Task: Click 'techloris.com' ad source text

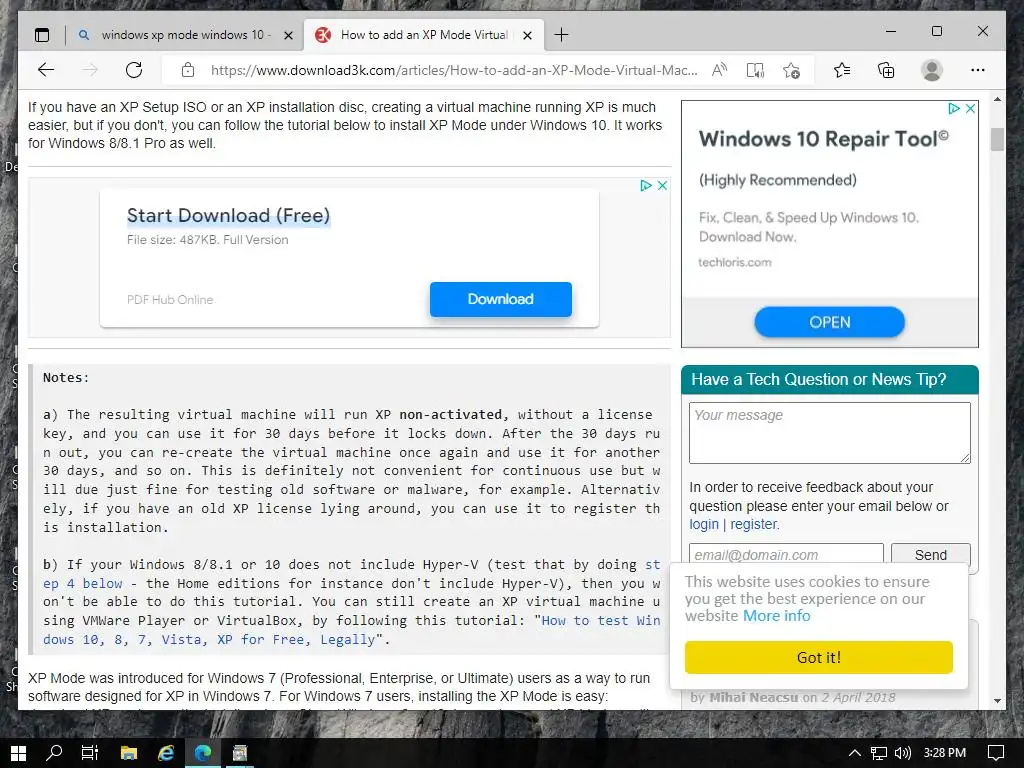Action: (735, 263)
